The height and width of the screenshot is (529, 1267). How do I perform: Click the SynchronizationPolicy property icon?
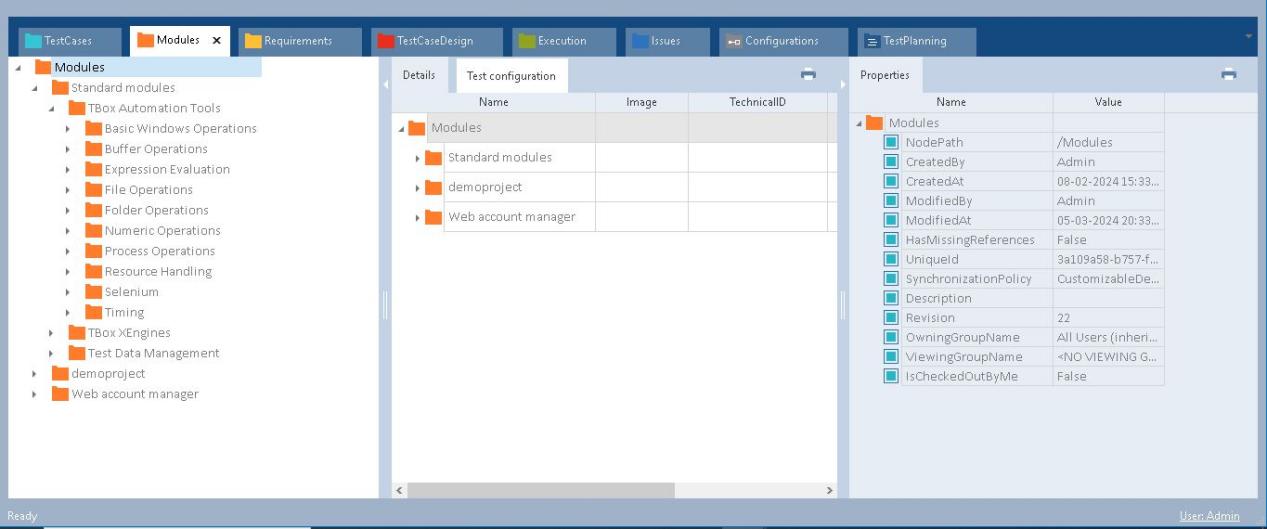click(x=891, y=279)
